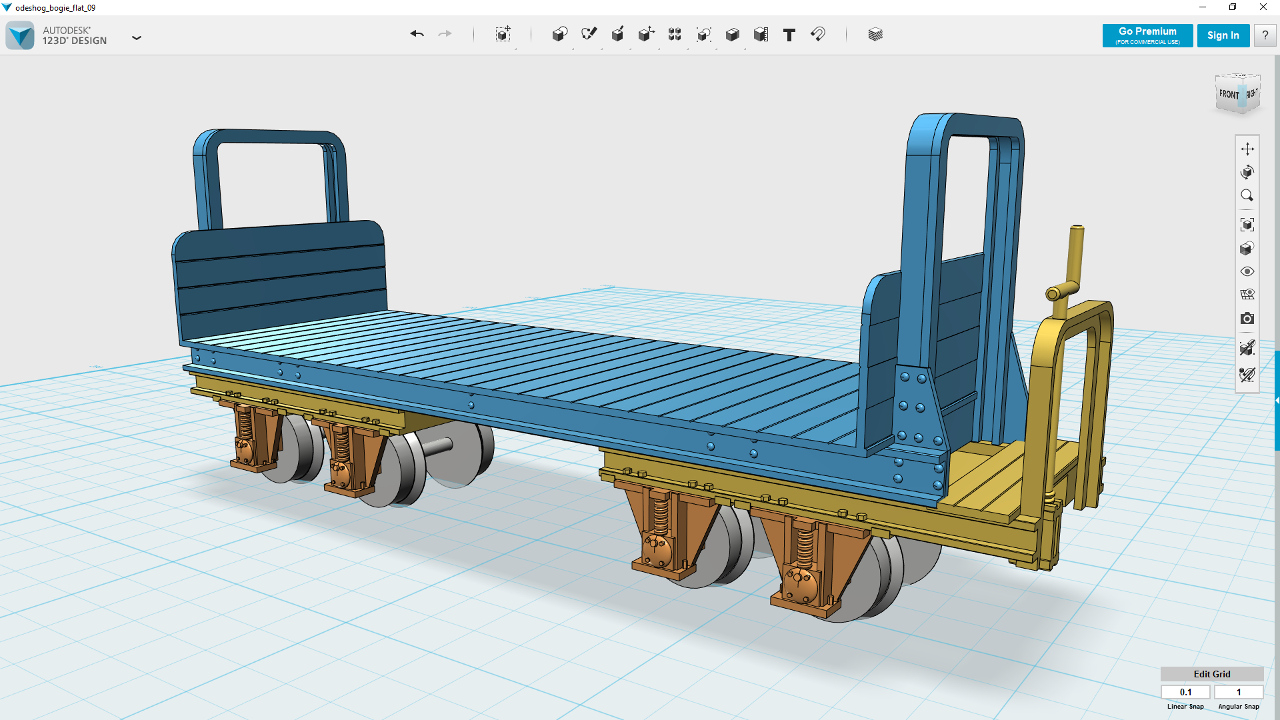Open the Primitives tool menu
Viewport: 1280px width, 720px height.
560,34
